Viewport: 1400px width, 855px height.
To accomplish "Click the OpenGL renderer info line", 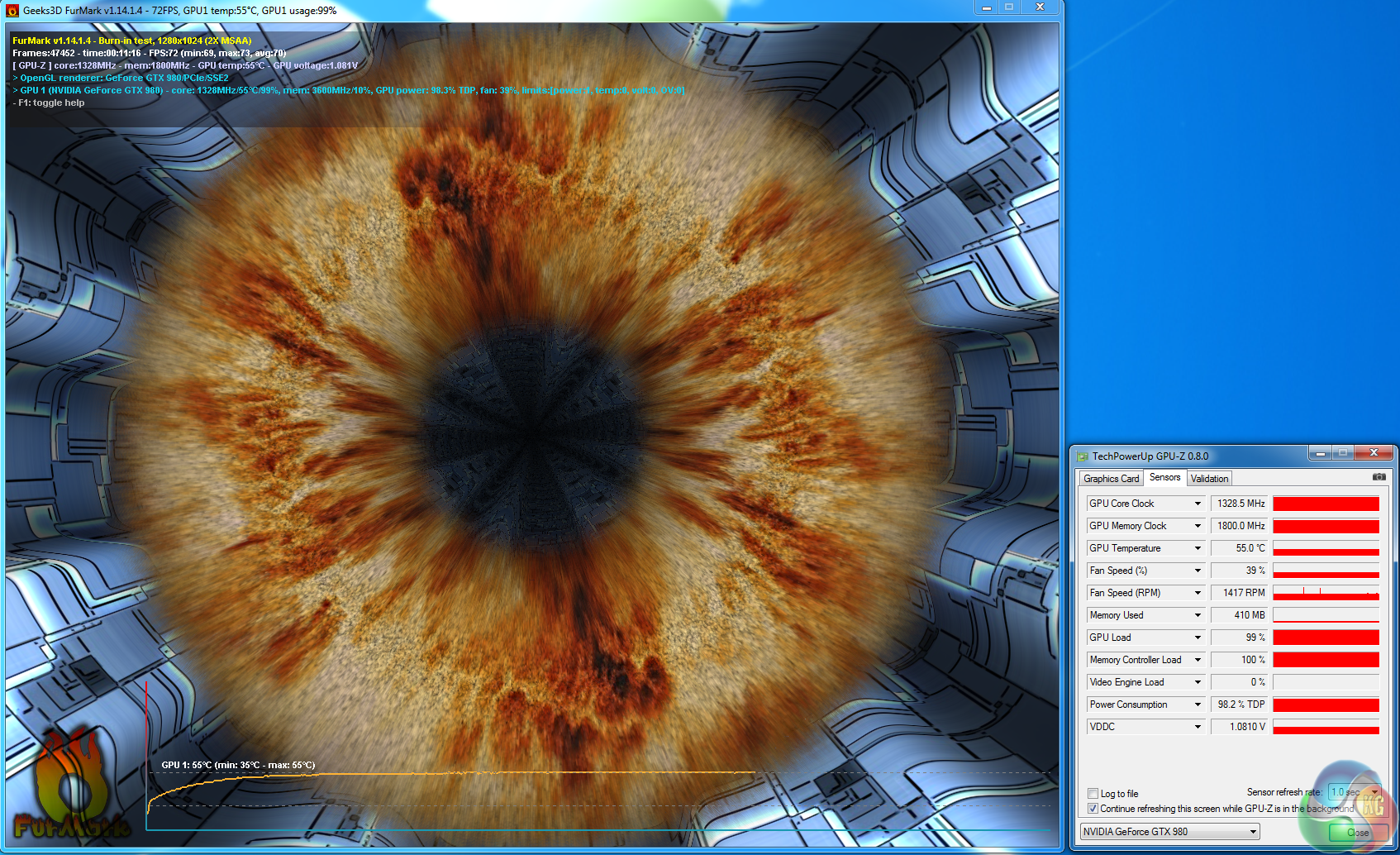I will [121, 78].
